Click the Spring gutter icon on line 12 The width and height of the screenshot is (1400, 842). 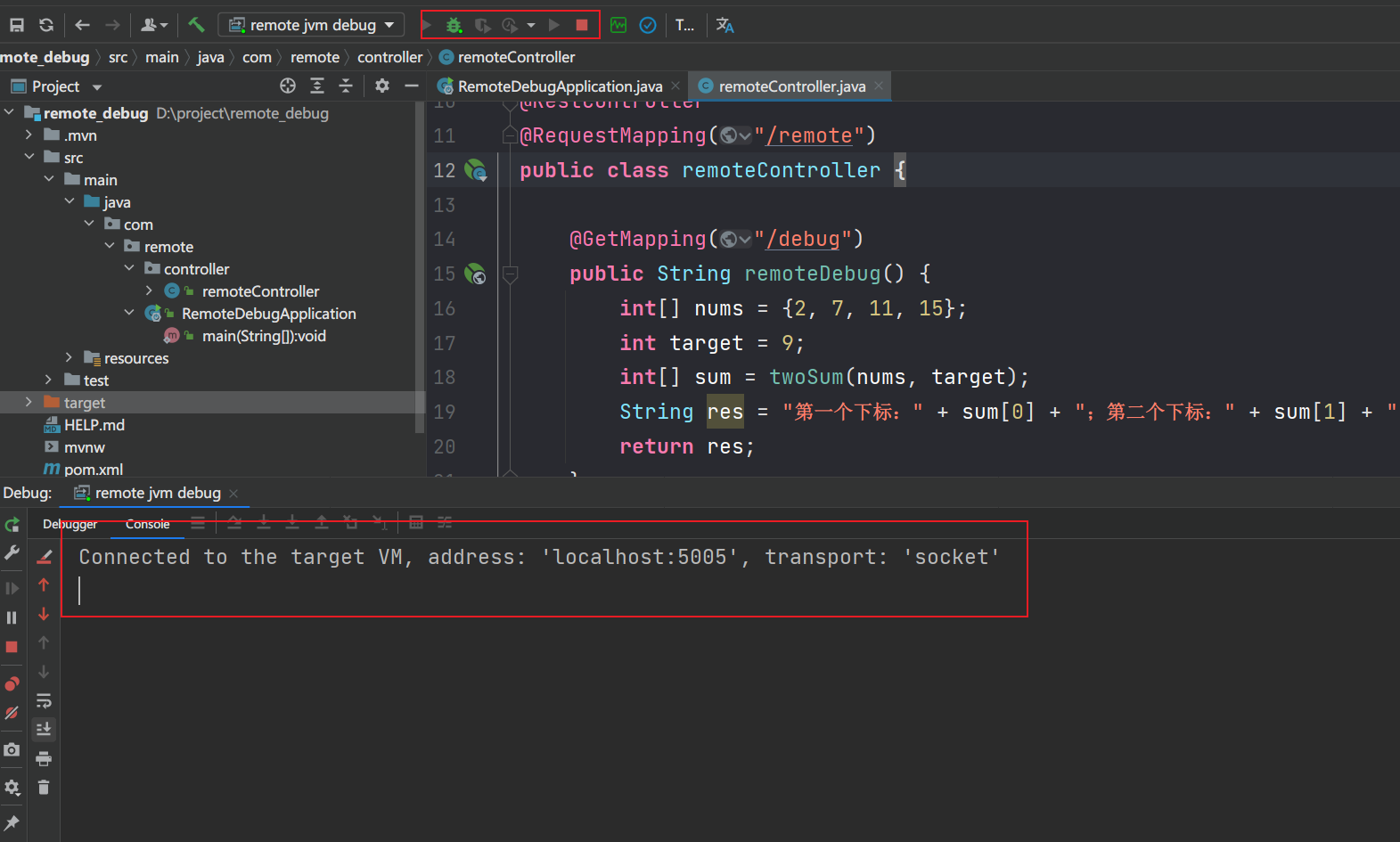pyautogui.click(x=476, y=170)
